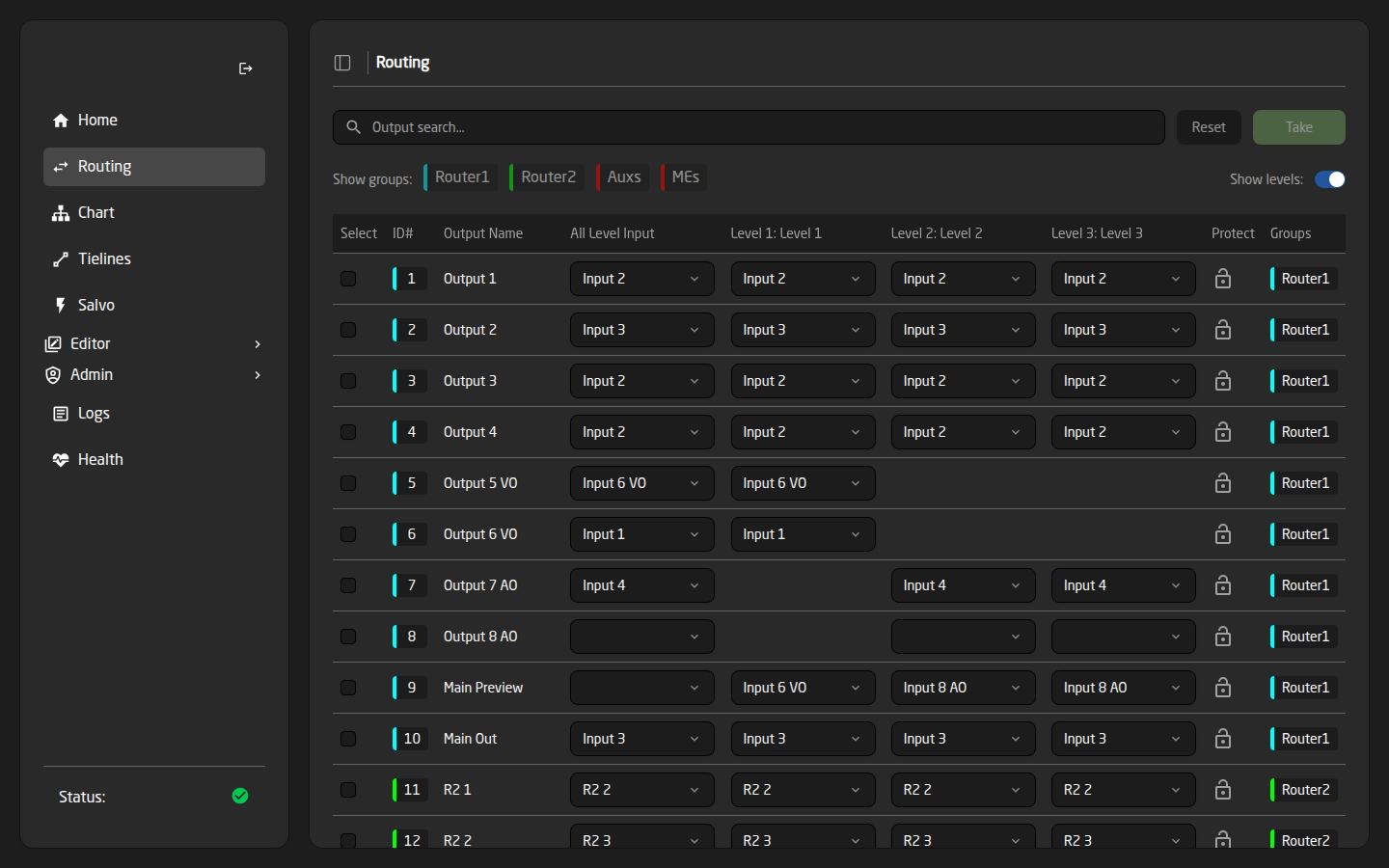Open All Level Input dropdown for Output 1
1389x868 pixels.
[x=642, y=279]
